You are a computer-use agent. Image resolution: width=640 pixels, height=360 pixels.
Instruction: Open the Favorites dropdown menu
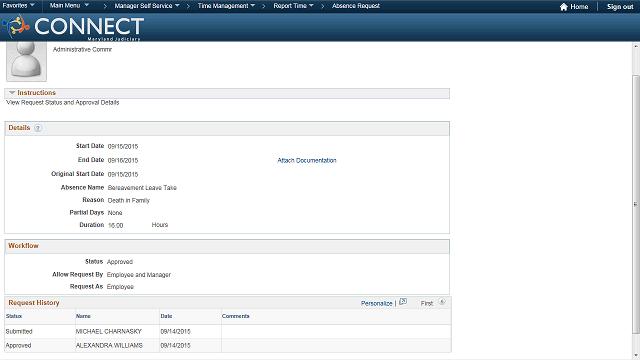coord(18,6)
